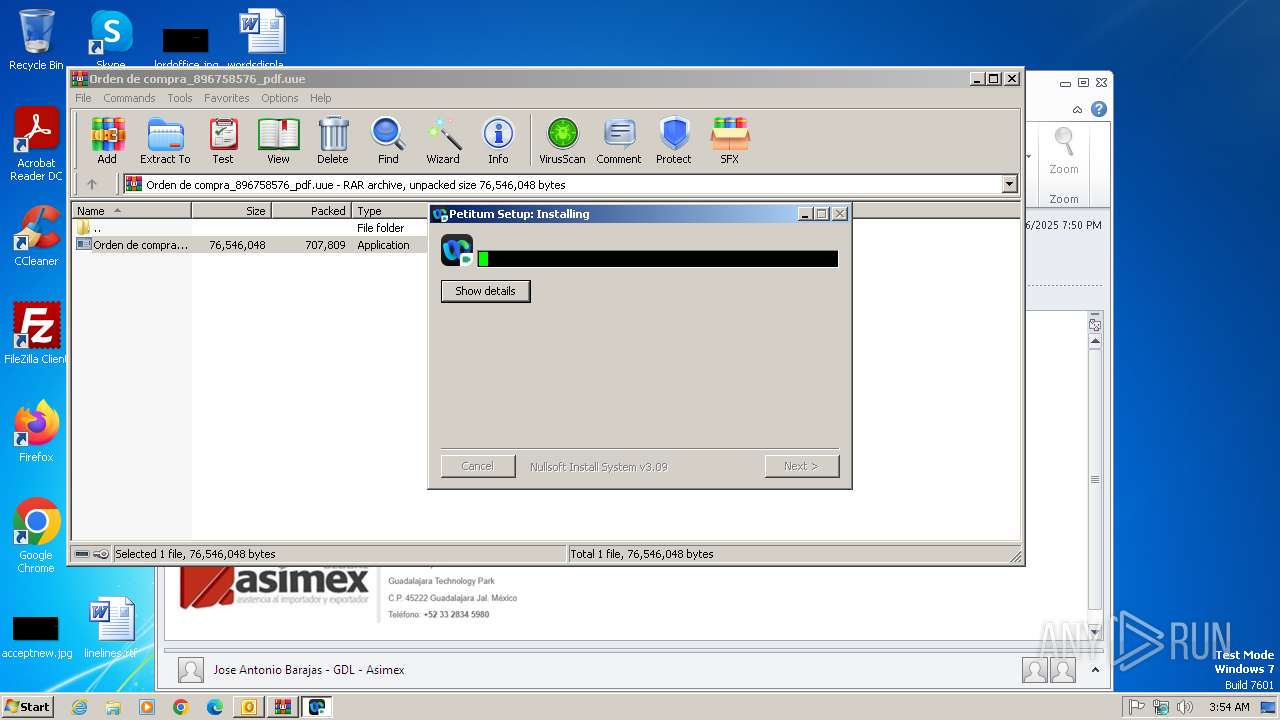1280x720 pixels.
Task: Open Firefox desktop shortcut
Action: click(36, 431)
